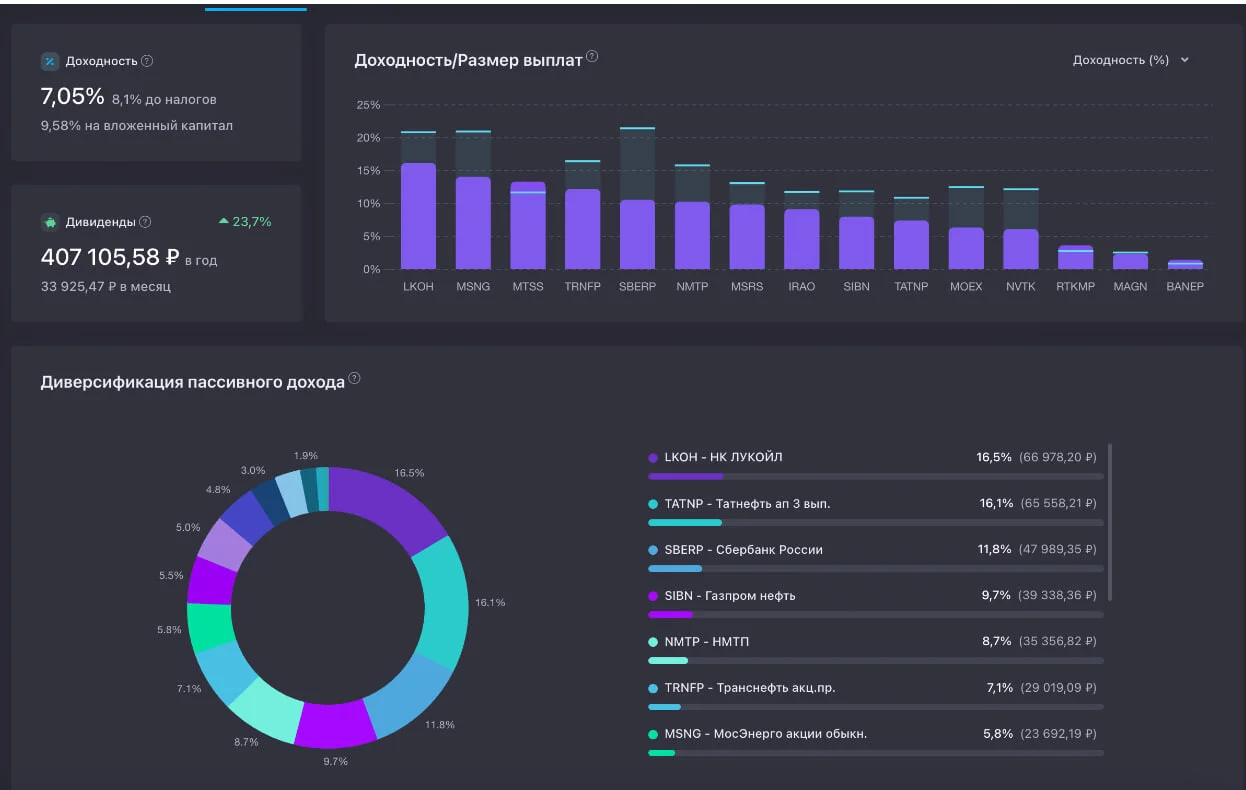Open help icon beside Диверсификация пассивного дохода
Image resolution: width=1246 pixels, height=790 pixels.
(x=354, y=379)
